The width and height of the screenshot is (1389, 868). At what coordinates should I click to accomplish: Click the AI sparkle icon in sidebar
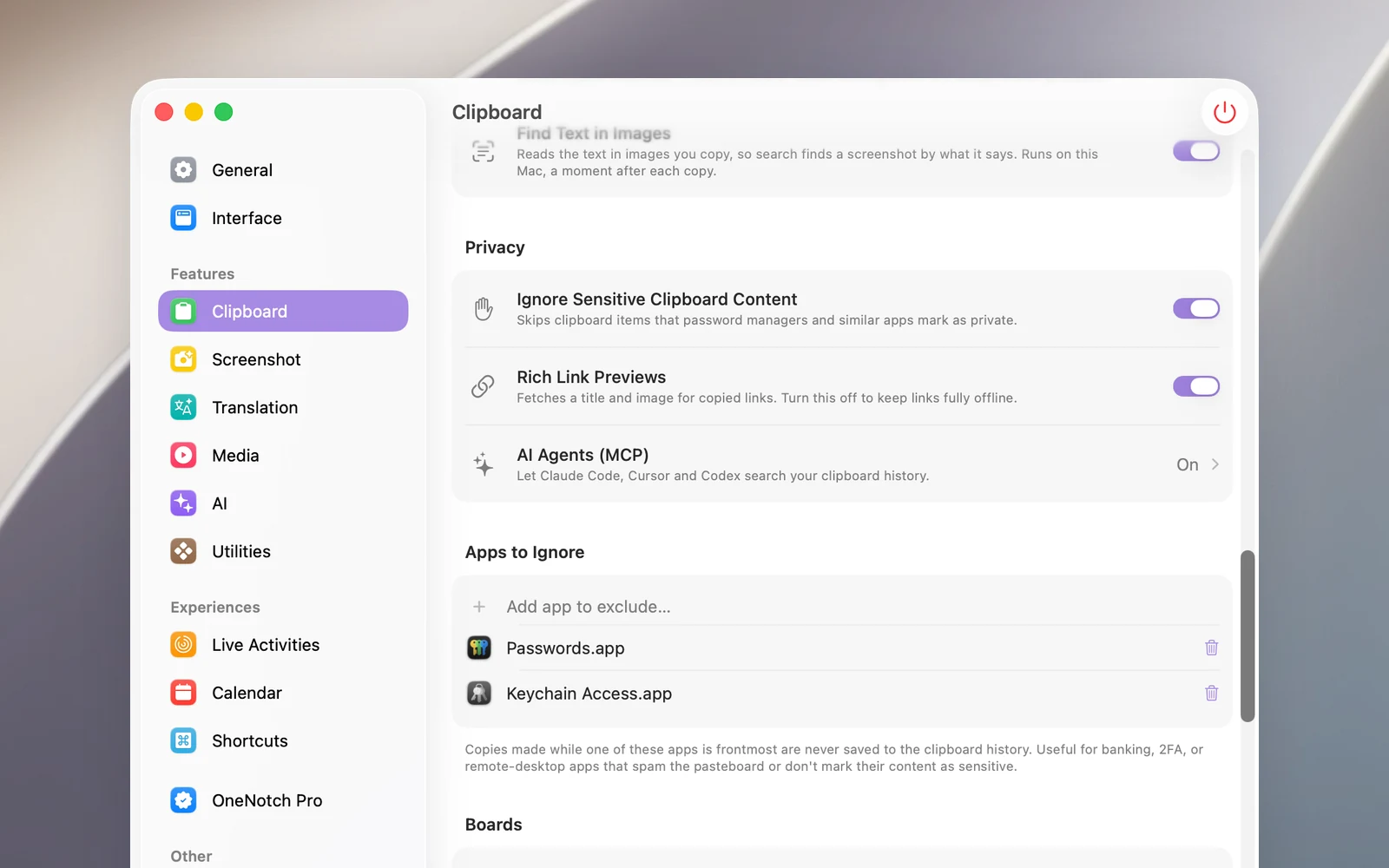pos(183,503)
